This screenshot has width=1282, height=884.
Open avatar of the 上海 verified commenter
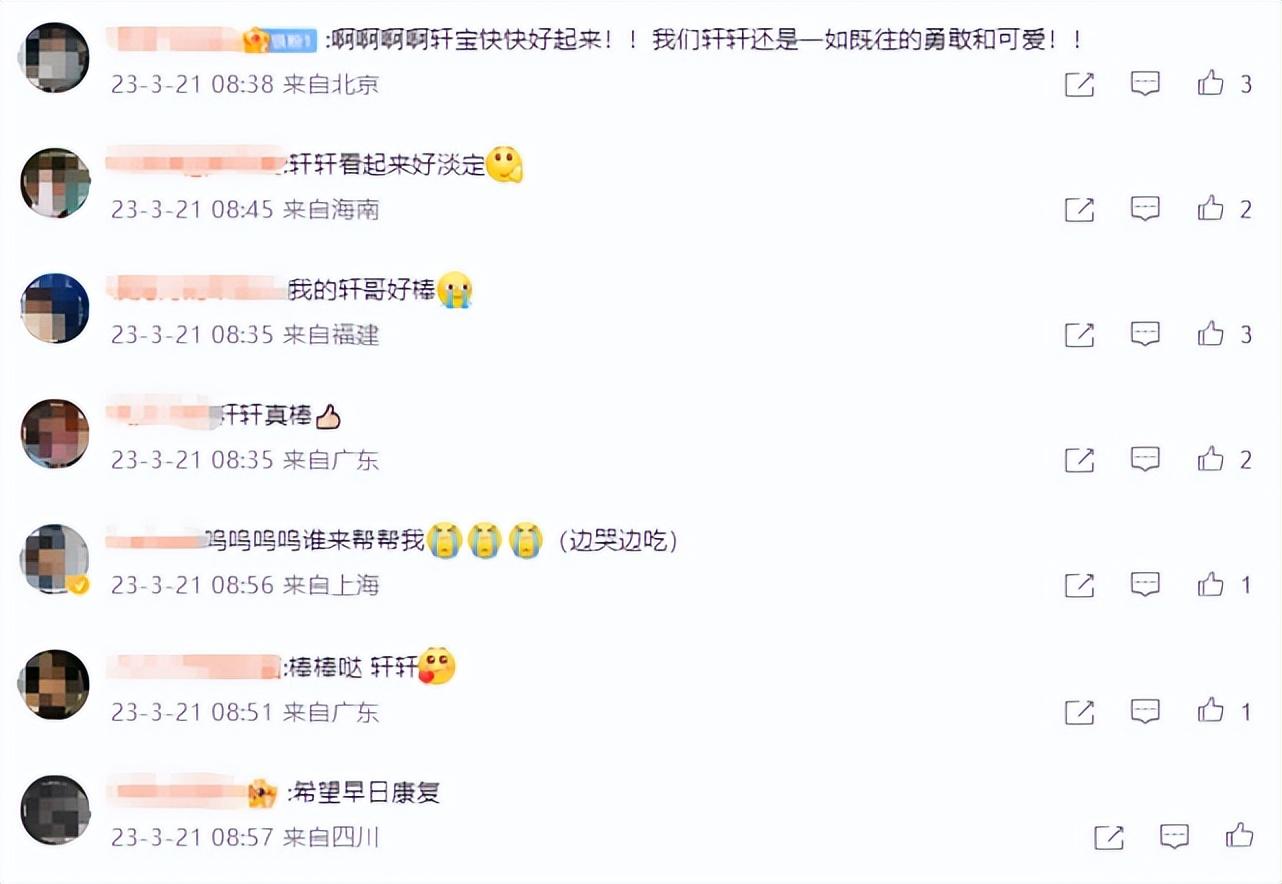click(55, 559)
